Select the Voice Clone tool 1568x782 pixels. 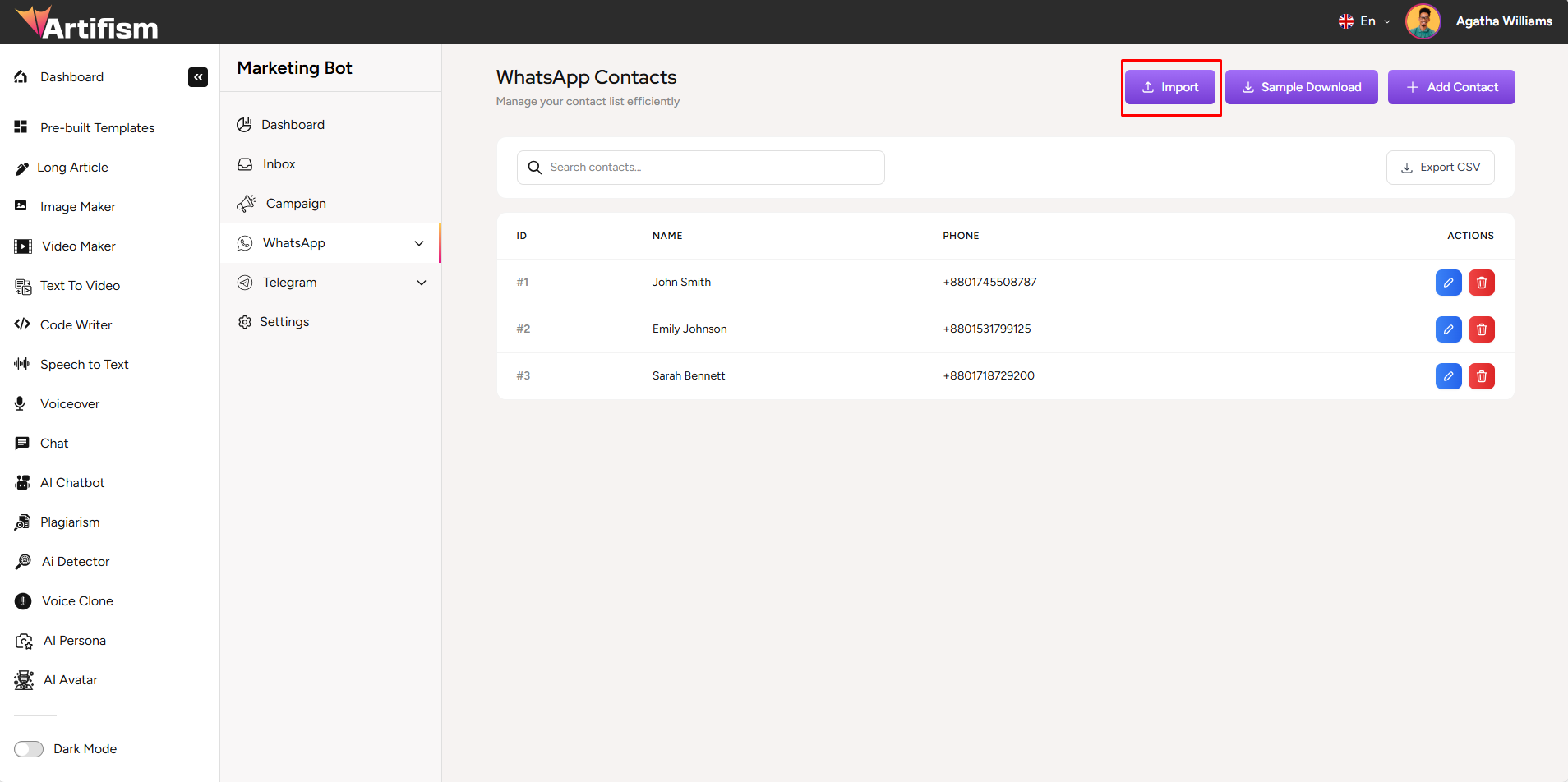point(77,600)
